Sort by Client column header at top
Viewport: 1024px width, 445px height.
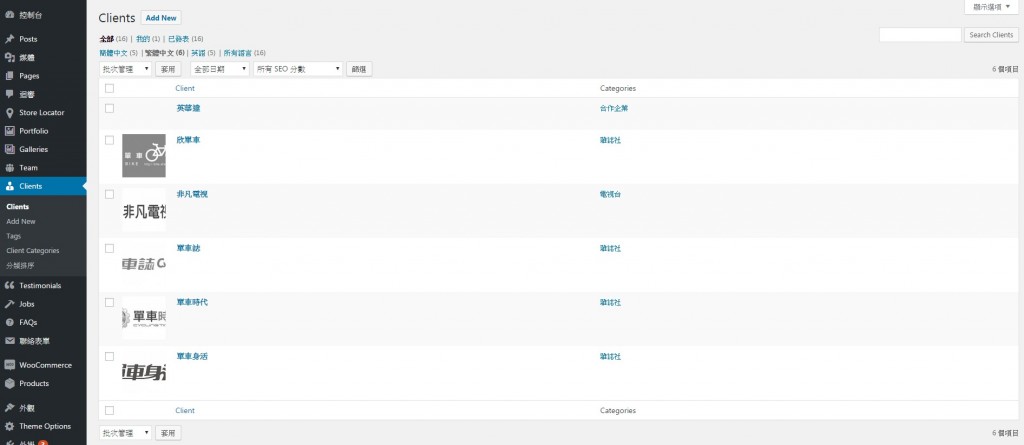click(x=185, y=88)
